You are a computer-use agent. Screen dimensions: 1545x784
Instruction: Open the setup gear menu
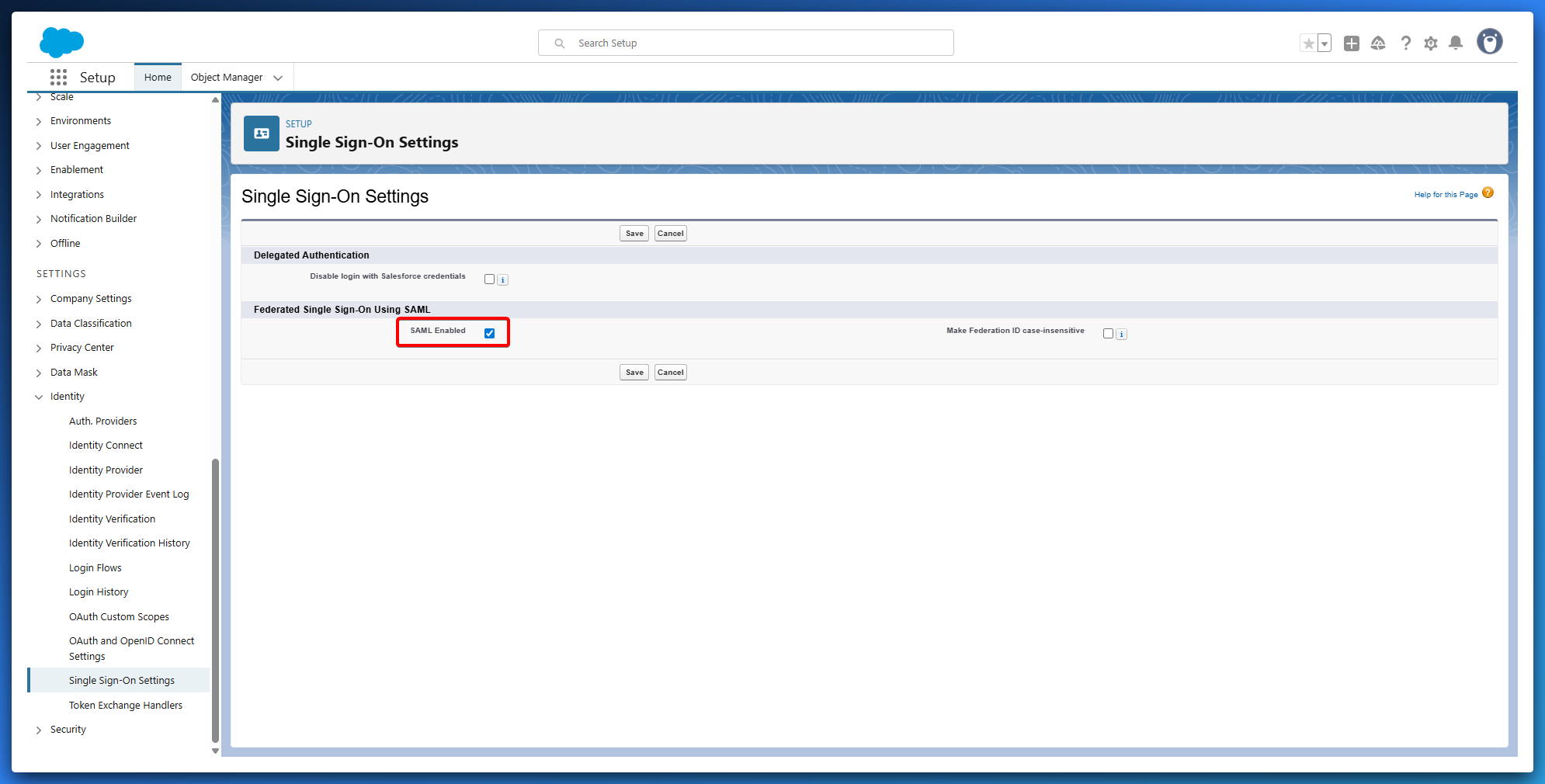(1431, 43)
